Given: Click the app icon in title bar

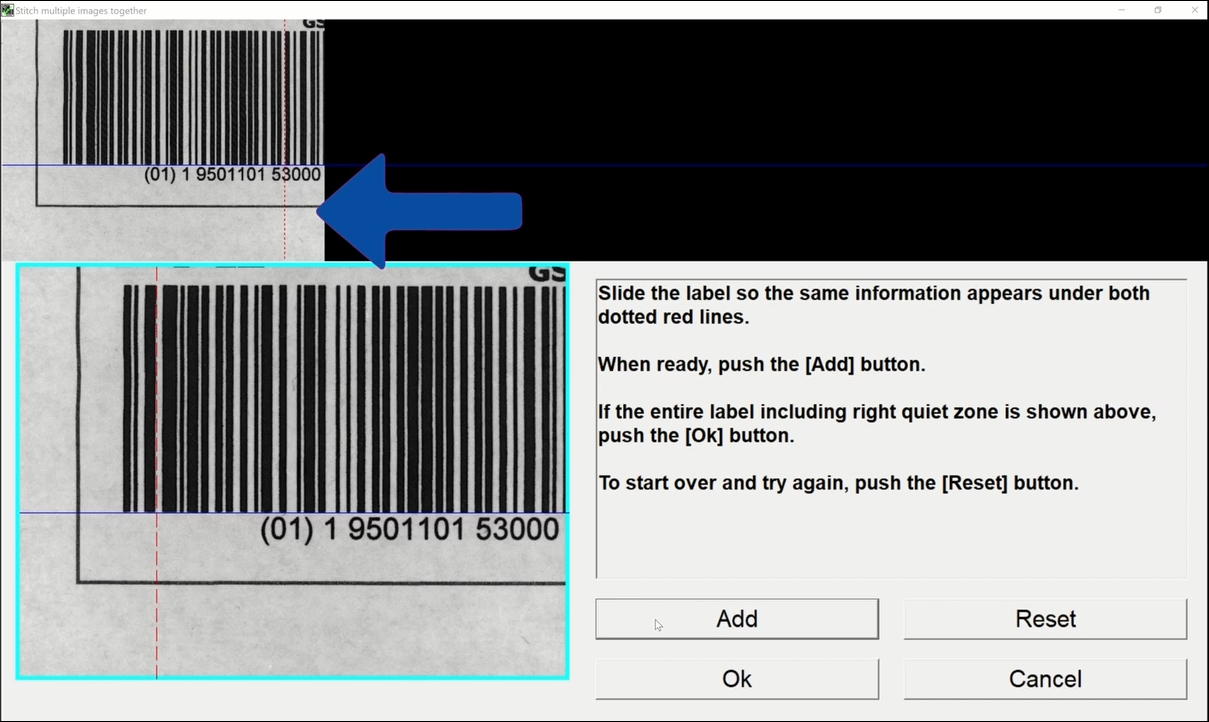Looking at the screenshot, I should pyautogui.click(x=7, y=10).
